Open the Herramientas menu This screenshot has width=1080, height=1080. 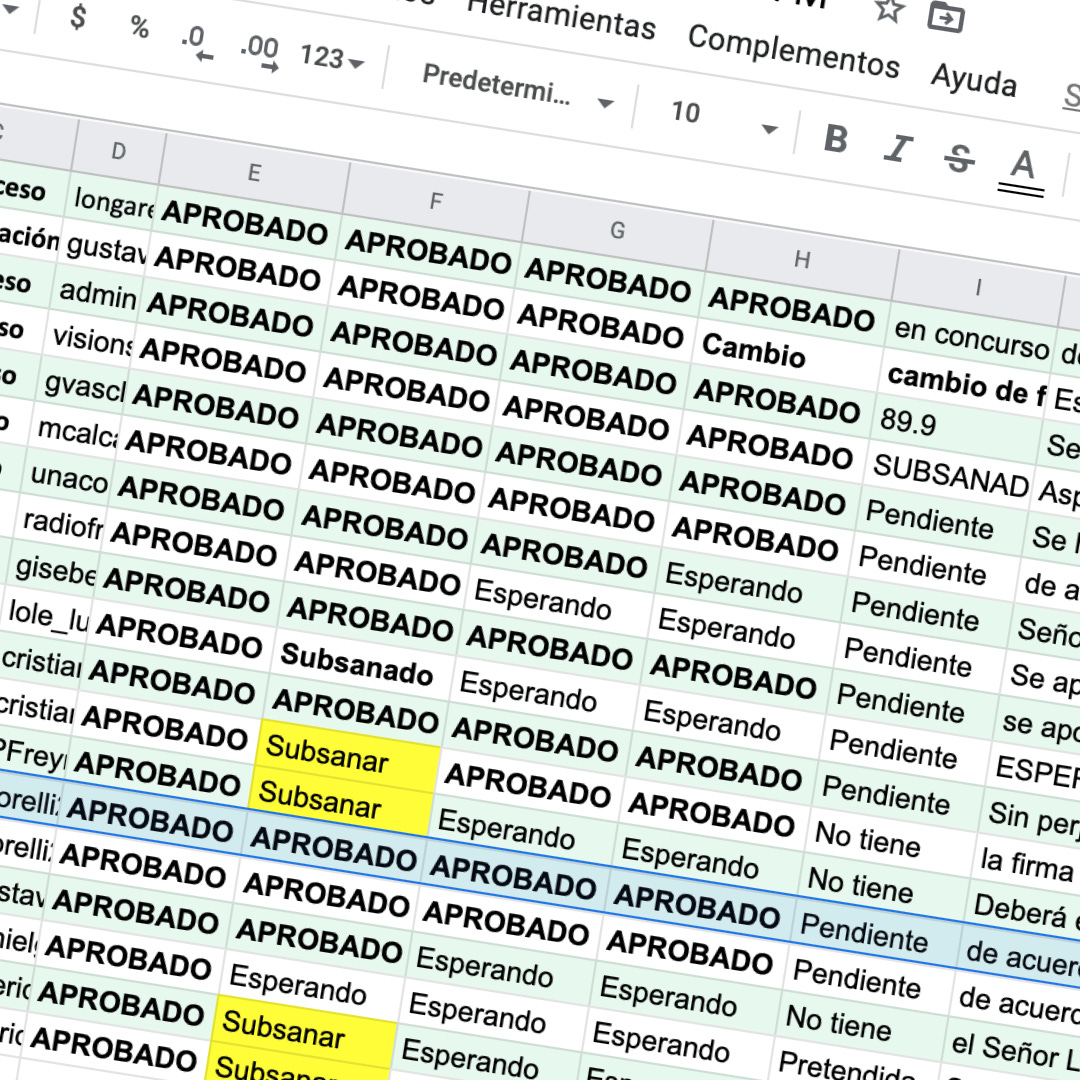coord(561,17)
